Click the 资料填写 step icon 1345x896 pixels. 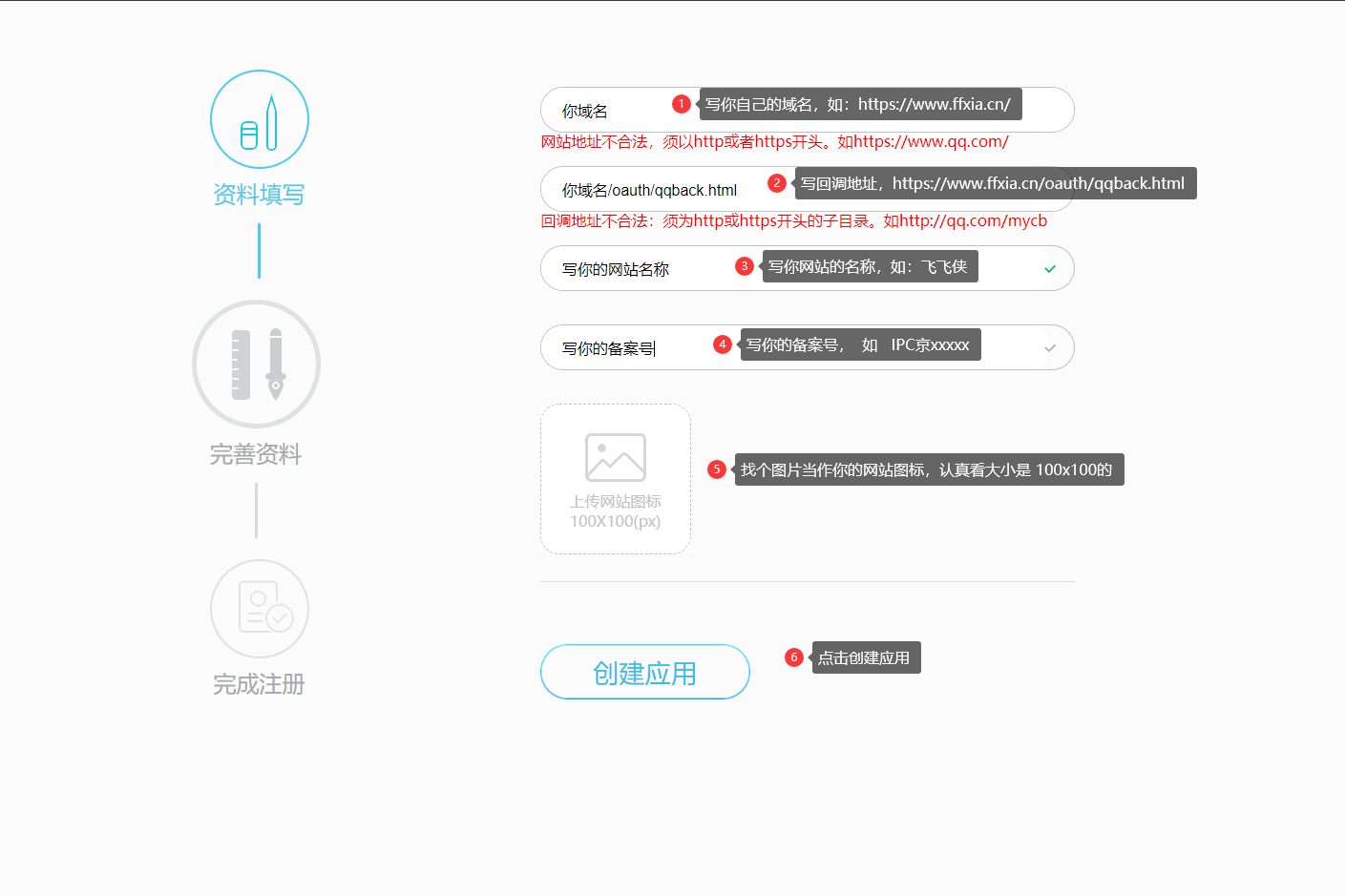[x=260, y=119]
